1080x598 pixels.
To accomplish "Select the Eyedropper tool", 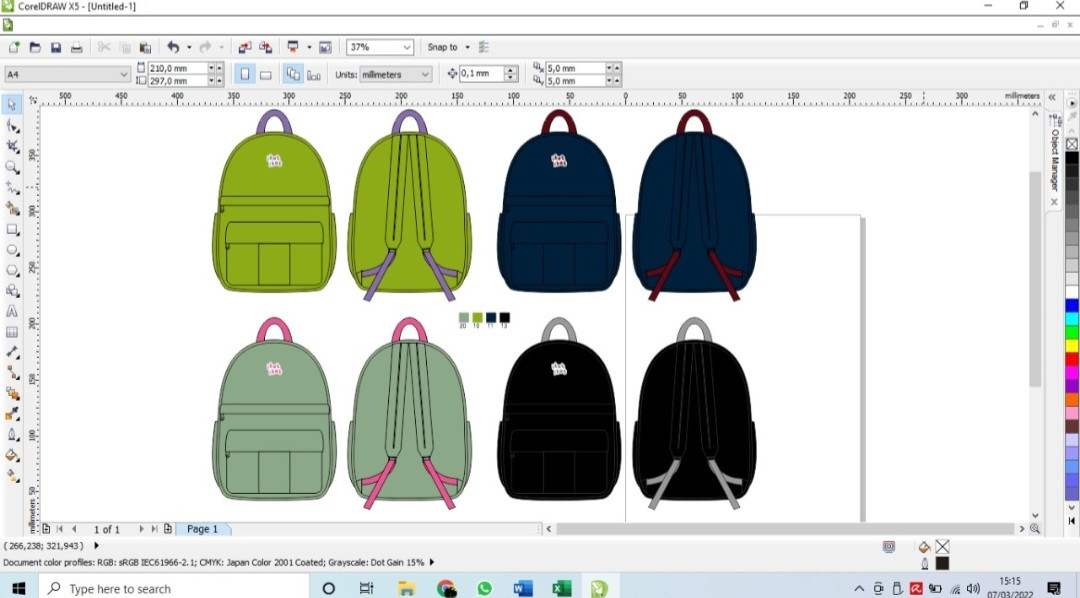I will tap(12, 414).
